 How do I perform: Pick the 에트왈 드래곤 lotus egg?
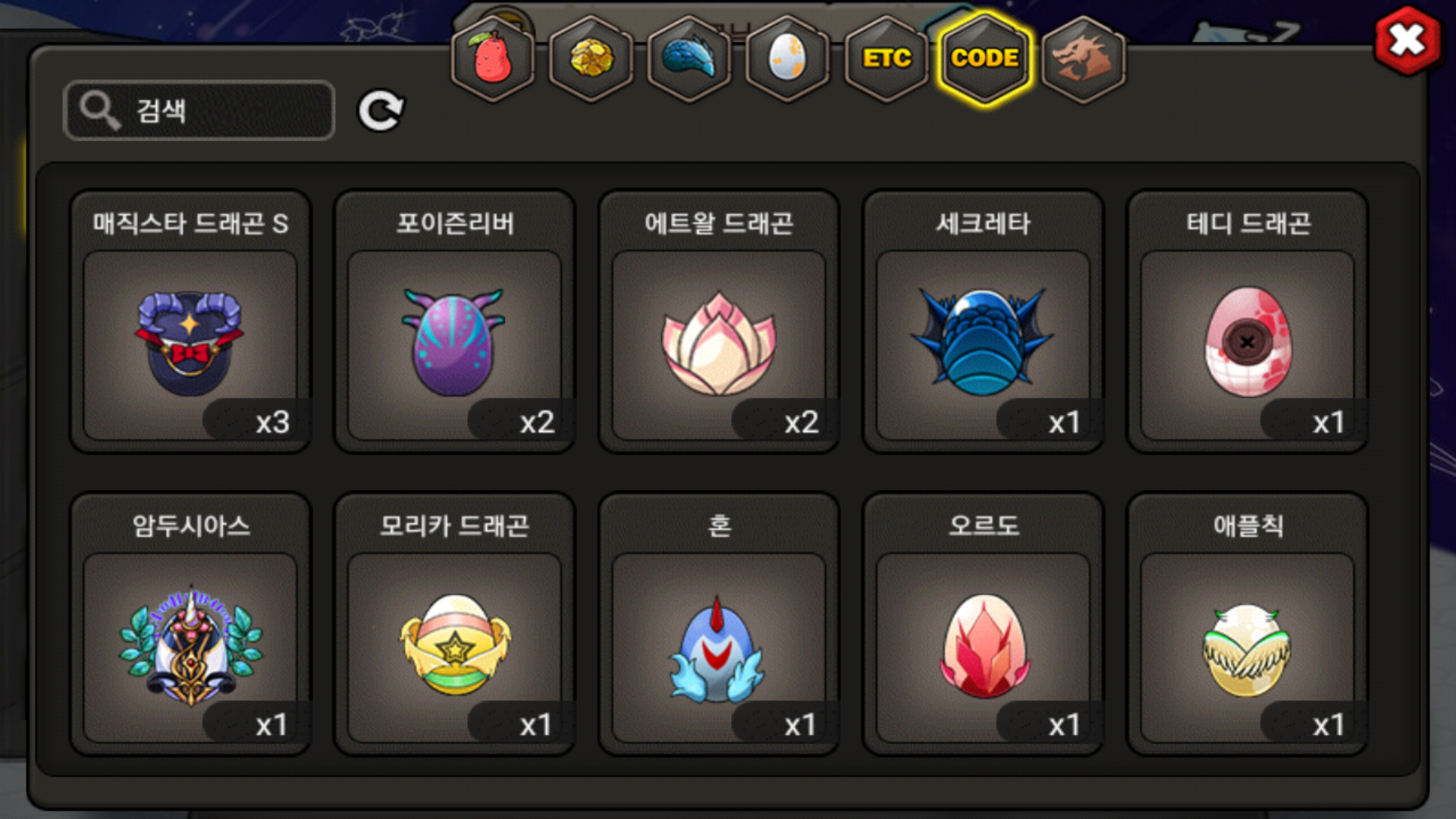pyautogui.click(x=719, y=322)
